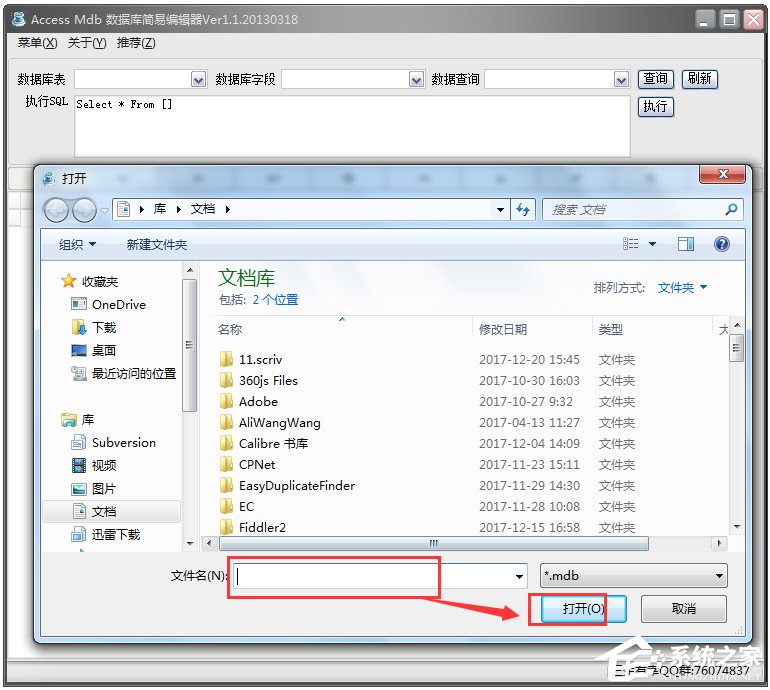This screenshot has height=690, width=770.
Task: Click the 2 个位置 link
Action: (275, 300)
